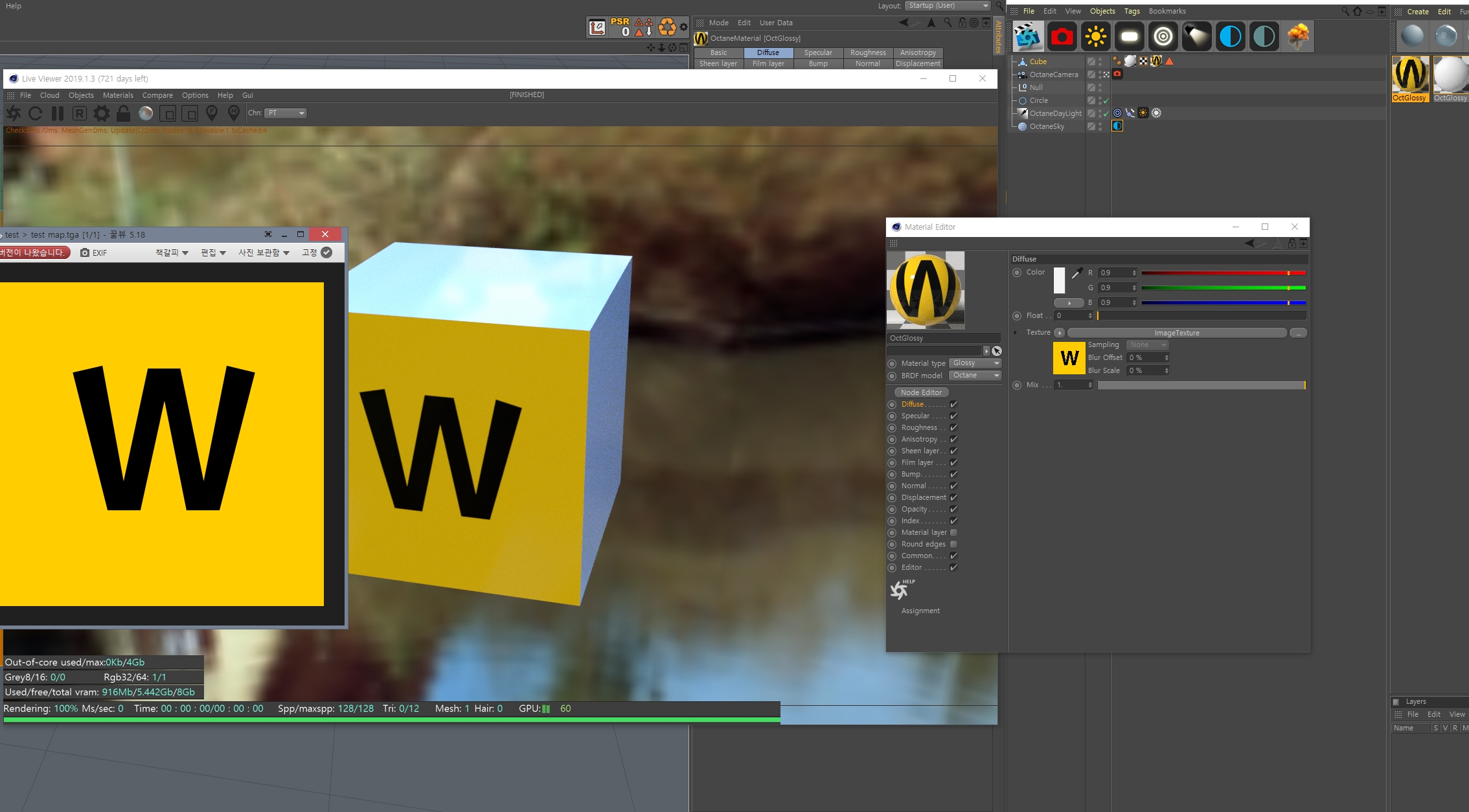Add Octane targeted light concentric rings icon
Viewport: 1469px width, 812px height.
pyautogui.click(x=1163, y=36)
